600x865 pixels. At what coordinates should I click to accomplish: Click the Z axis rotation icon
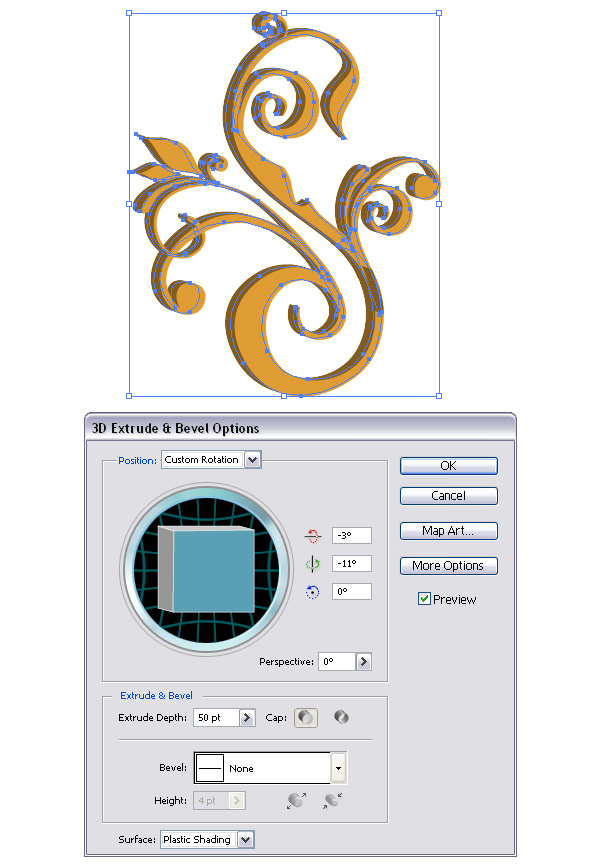(x=312, y=592)
